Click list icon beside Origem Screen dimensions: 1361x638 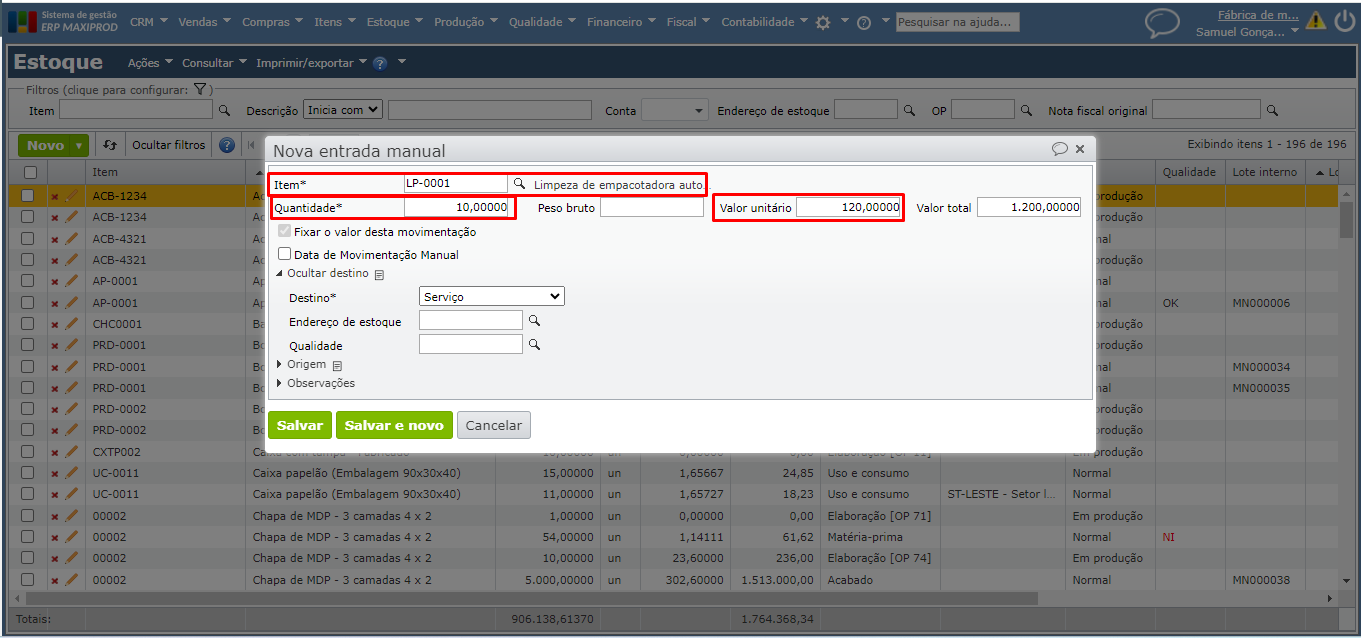pyautogui.click(x=337, y=365)
